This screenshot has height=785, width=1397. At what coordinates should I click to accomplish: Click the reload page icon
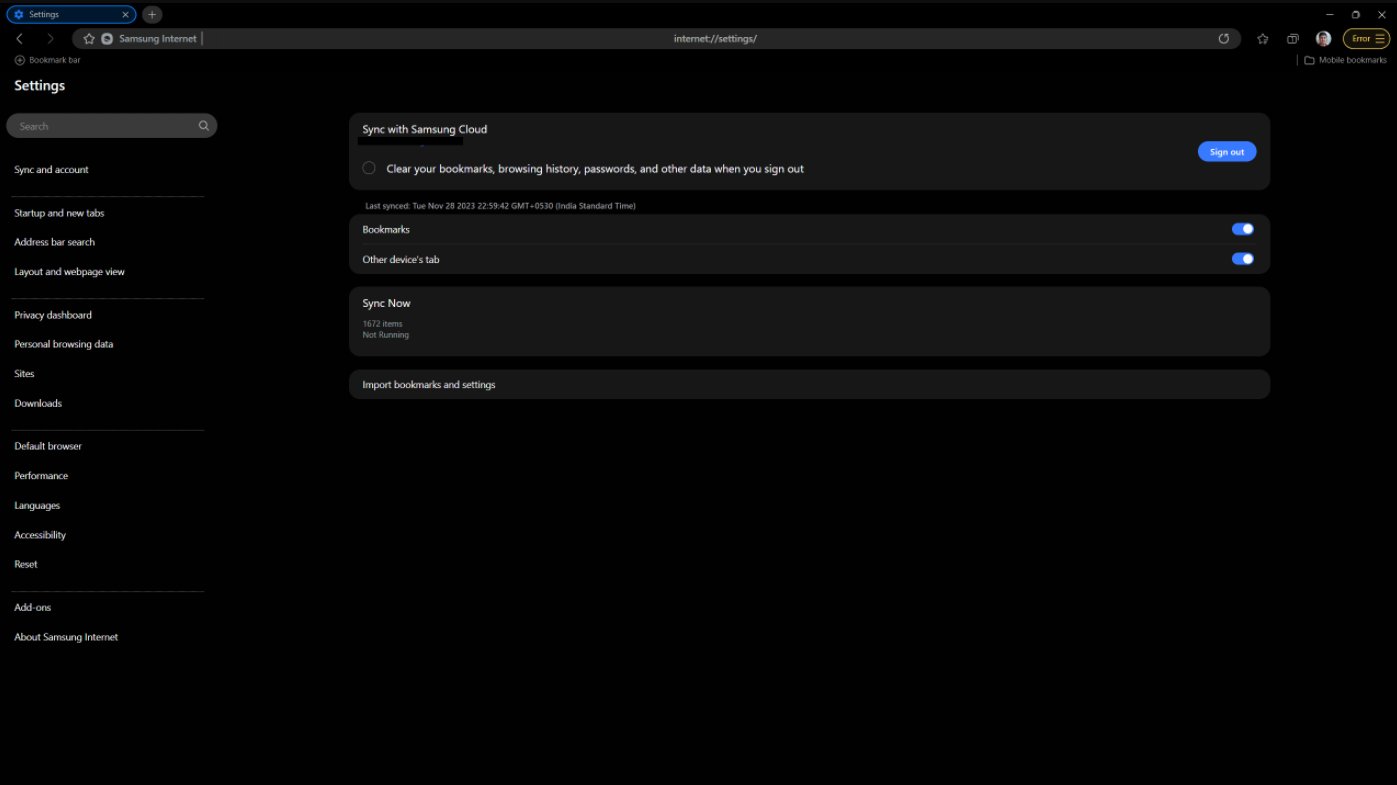click(1224, 39)
